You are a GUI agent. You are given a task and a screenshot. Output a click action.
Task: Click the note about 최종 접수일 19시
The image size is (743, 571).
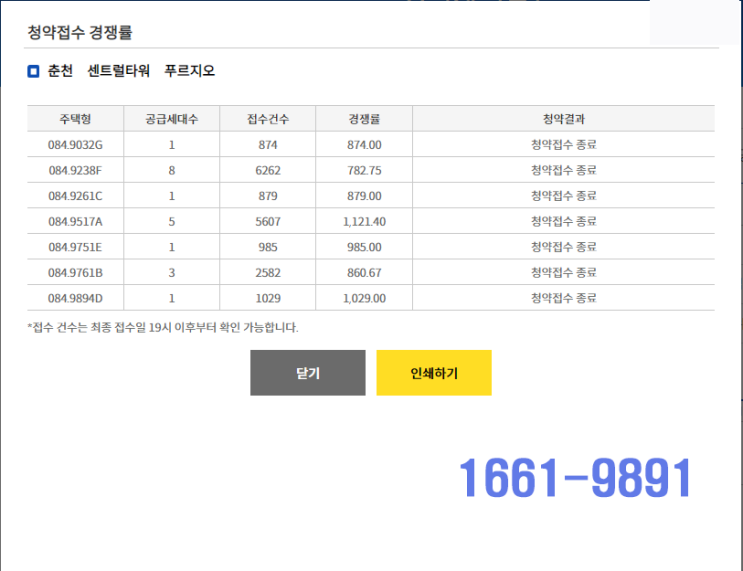[163, 327]
